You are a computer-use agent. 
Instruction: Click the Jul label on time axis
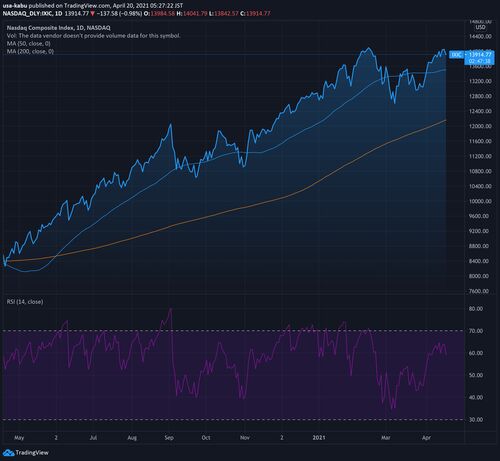point(93,438)
